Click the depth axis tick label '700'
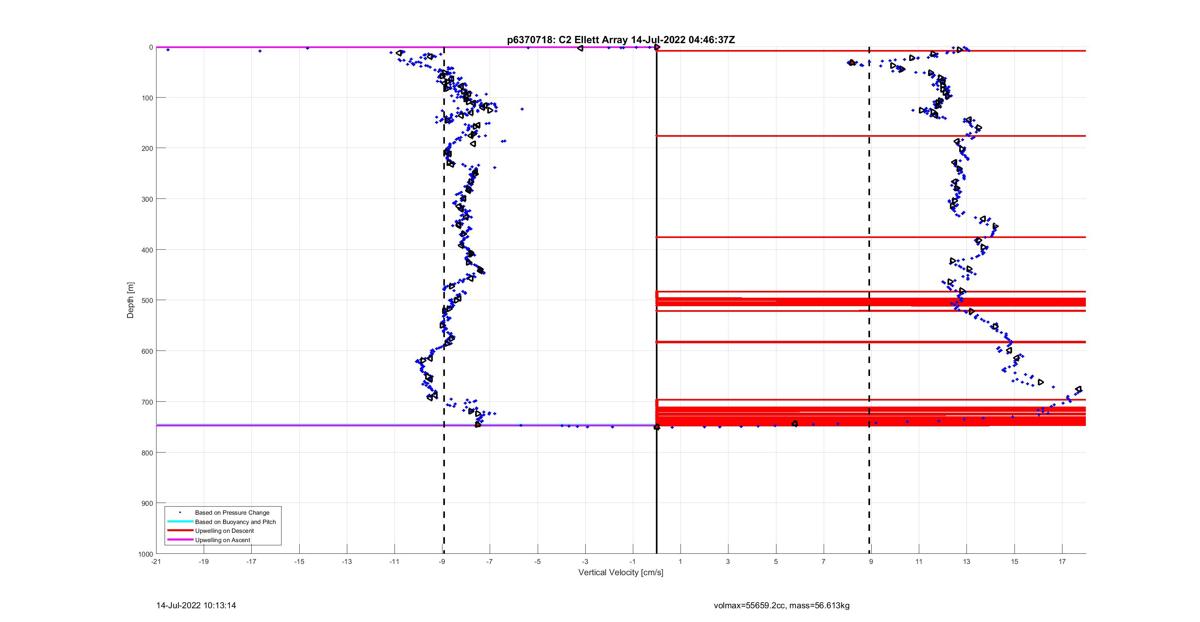Viewport: 1200px width, 622px height. point(146,402)
